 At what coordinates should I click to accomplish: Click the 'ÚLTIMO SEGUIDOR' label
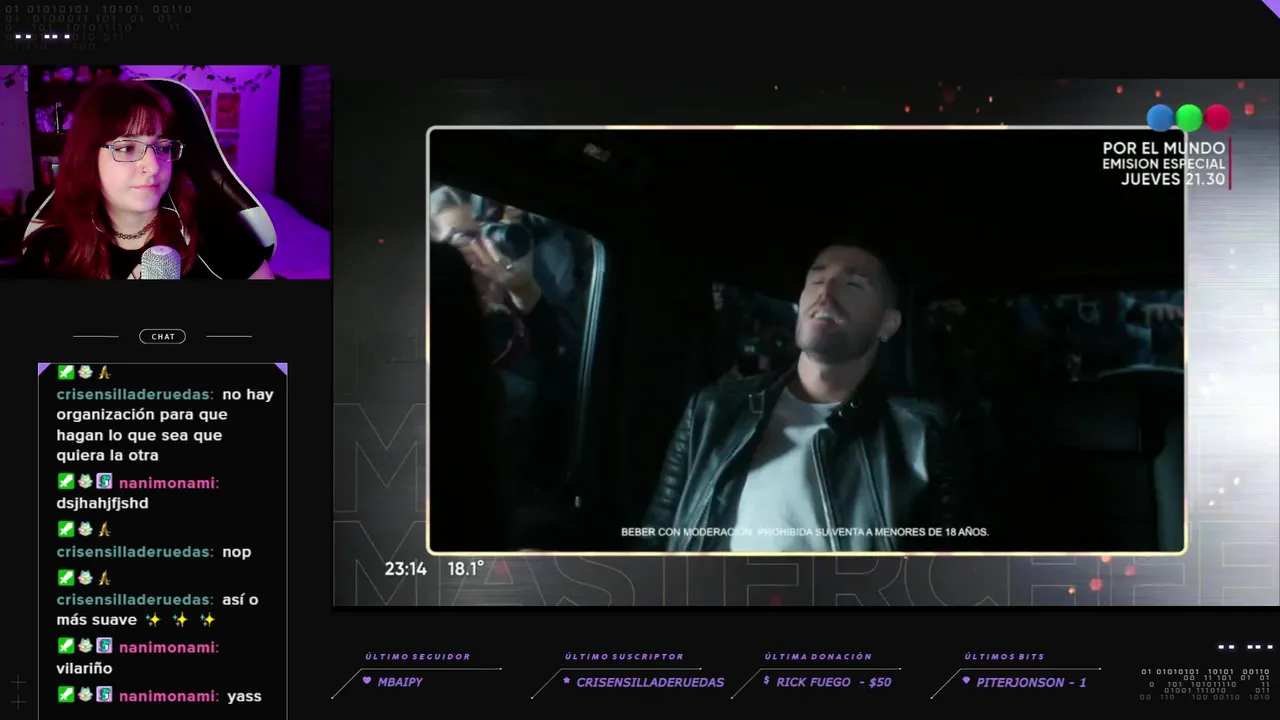coord(417,657)
